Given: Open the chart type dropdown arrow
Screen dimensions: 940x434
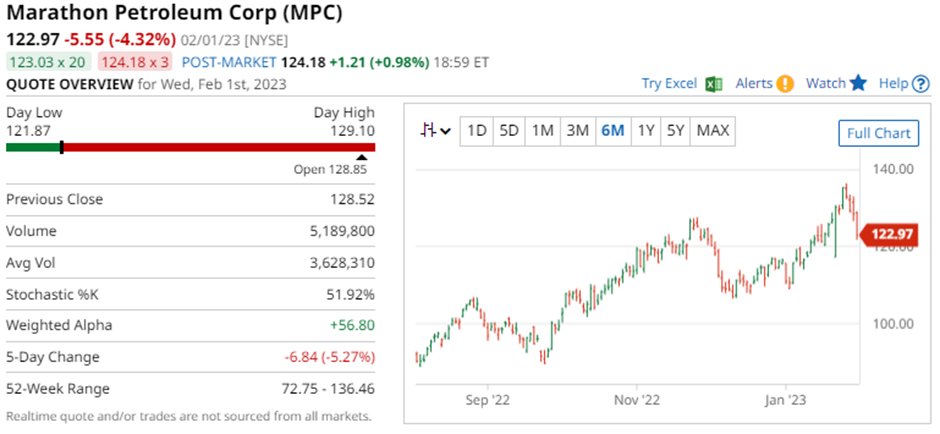Looking at the screenshot, I should 445,131.
